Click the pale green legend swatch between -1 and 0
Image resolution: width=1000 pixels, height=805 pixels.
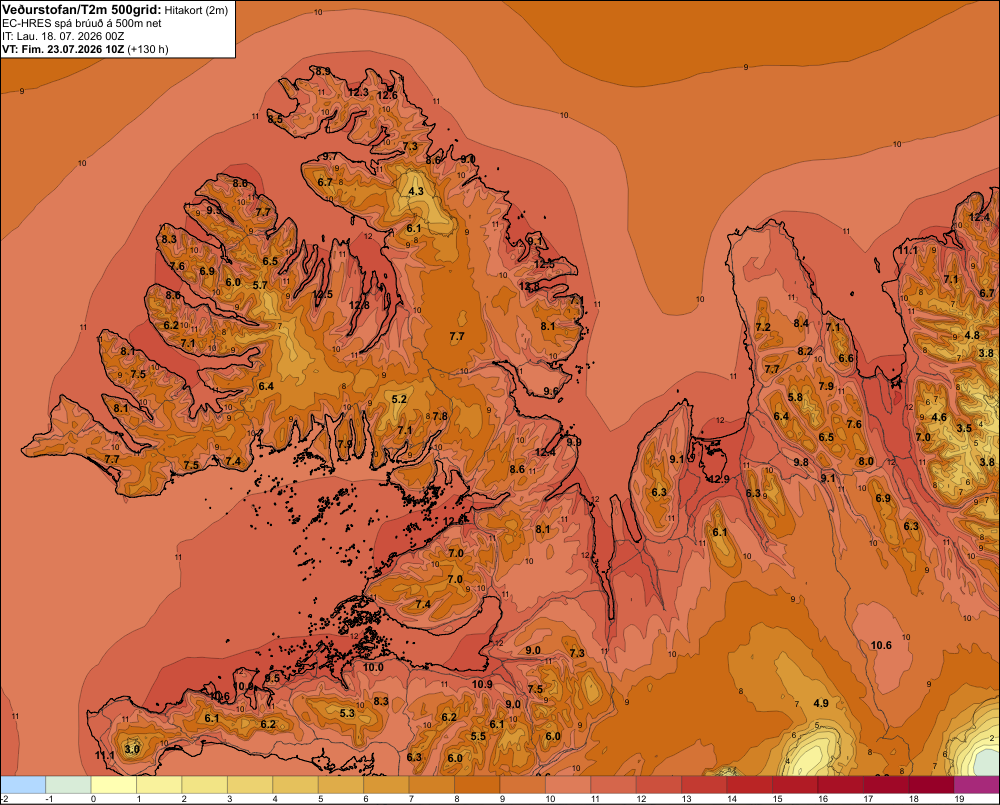(x=69, y=785)
